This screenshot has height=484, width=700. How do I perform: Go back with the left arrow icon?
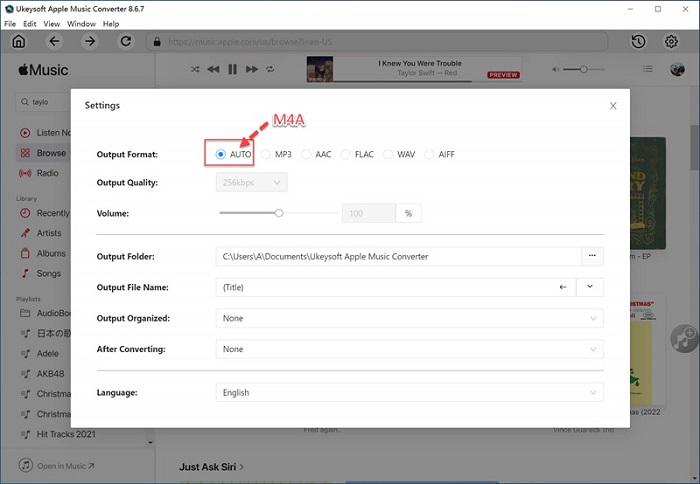click(x=54, y=42)
